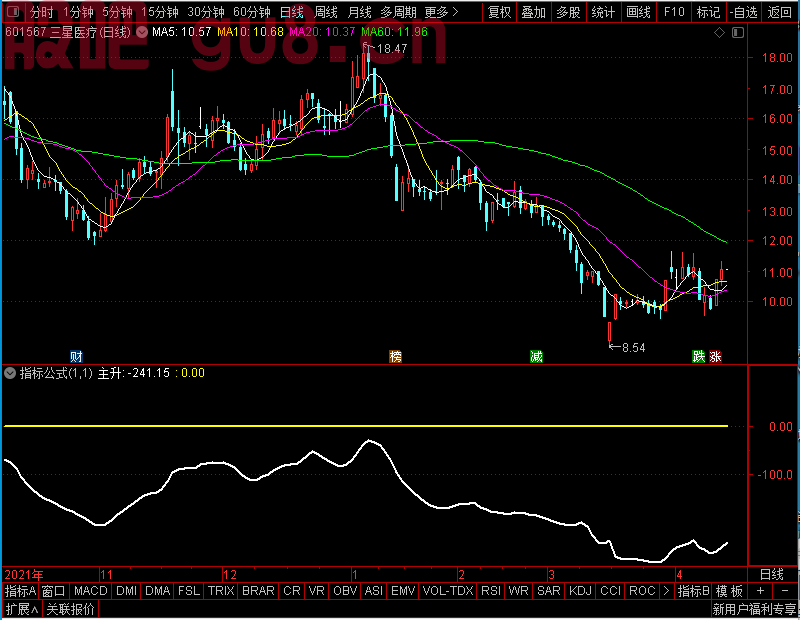Switch indicator to MACD
Viewport: 800px width, 620px height.
pyautogui.click(x=91, y=591)
